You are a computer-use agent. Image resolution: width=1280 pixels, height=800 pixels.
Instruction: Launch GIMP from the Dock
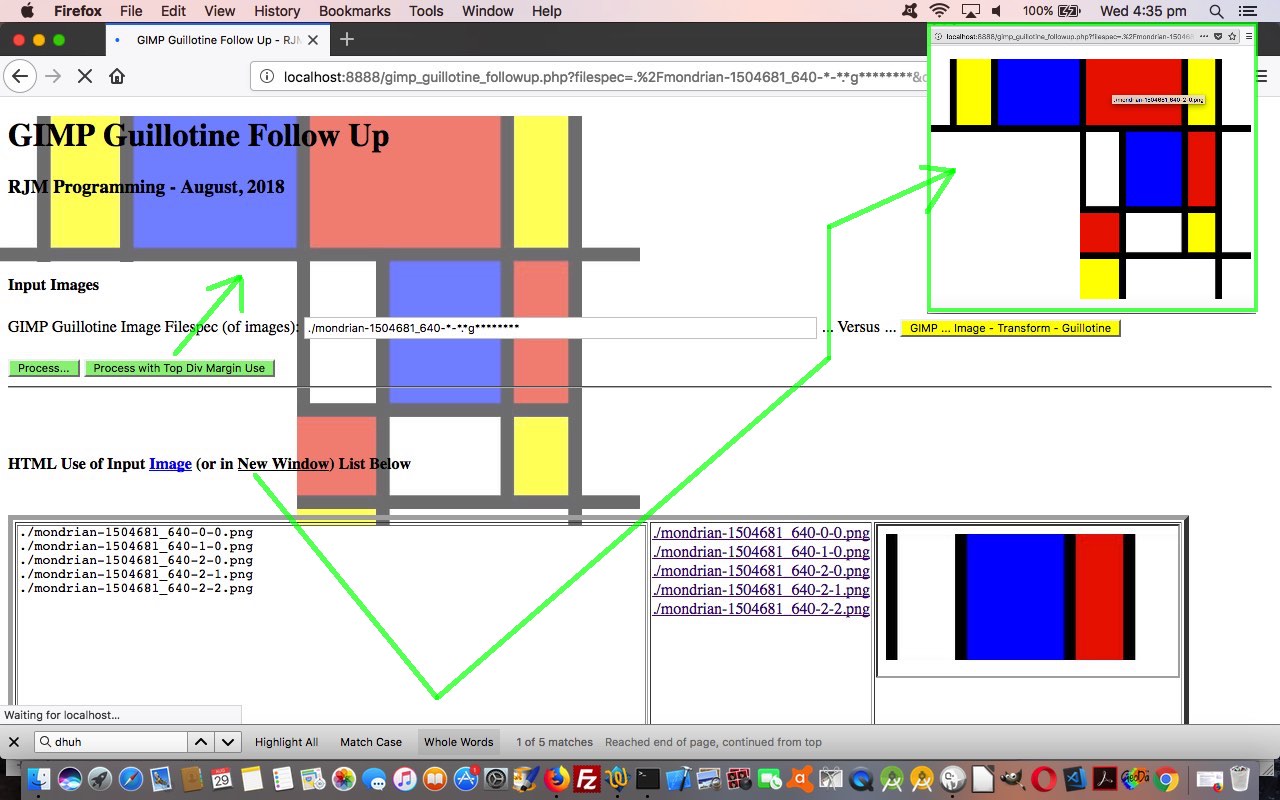[1013, 779]
